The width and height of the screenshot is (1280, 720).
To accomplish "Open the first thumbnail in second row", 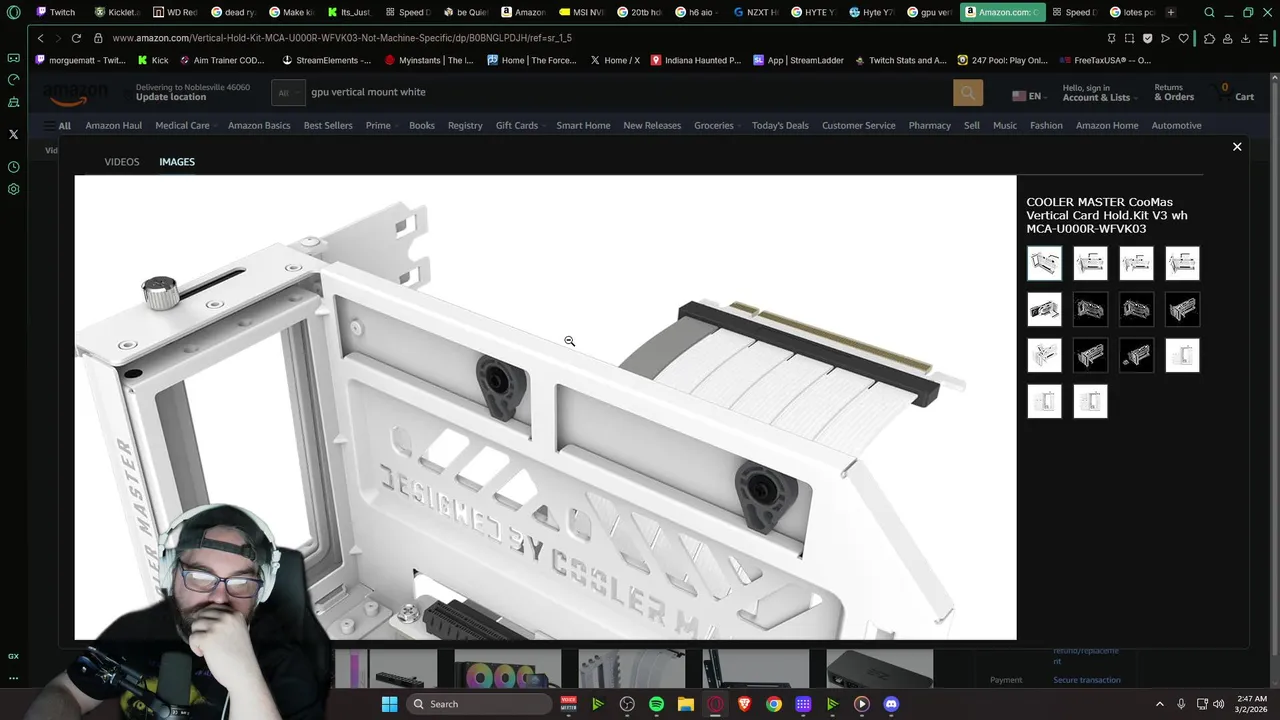I will [1044, 309].
